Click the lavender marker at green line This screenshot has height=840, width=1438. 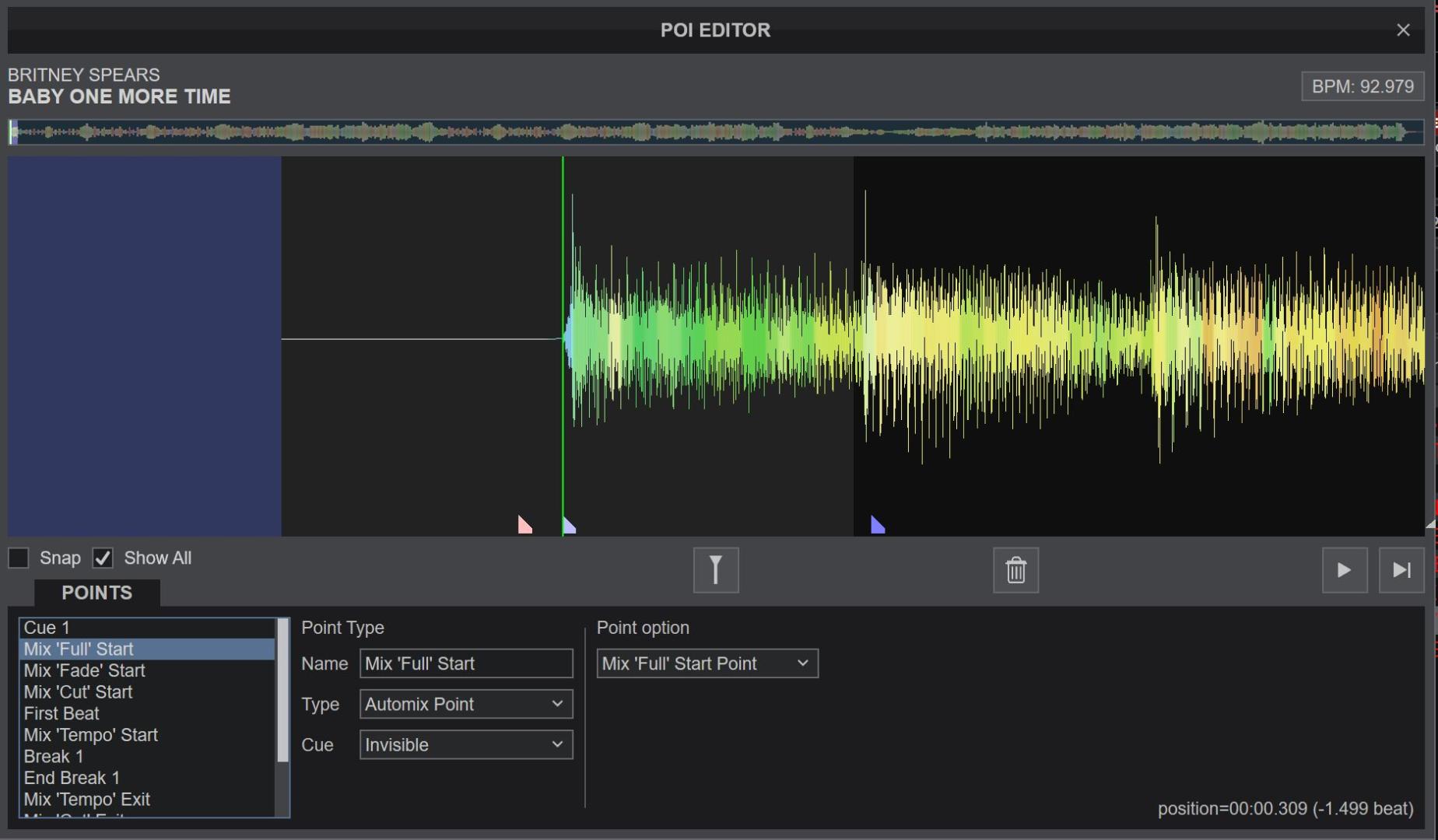click(569, 525)
